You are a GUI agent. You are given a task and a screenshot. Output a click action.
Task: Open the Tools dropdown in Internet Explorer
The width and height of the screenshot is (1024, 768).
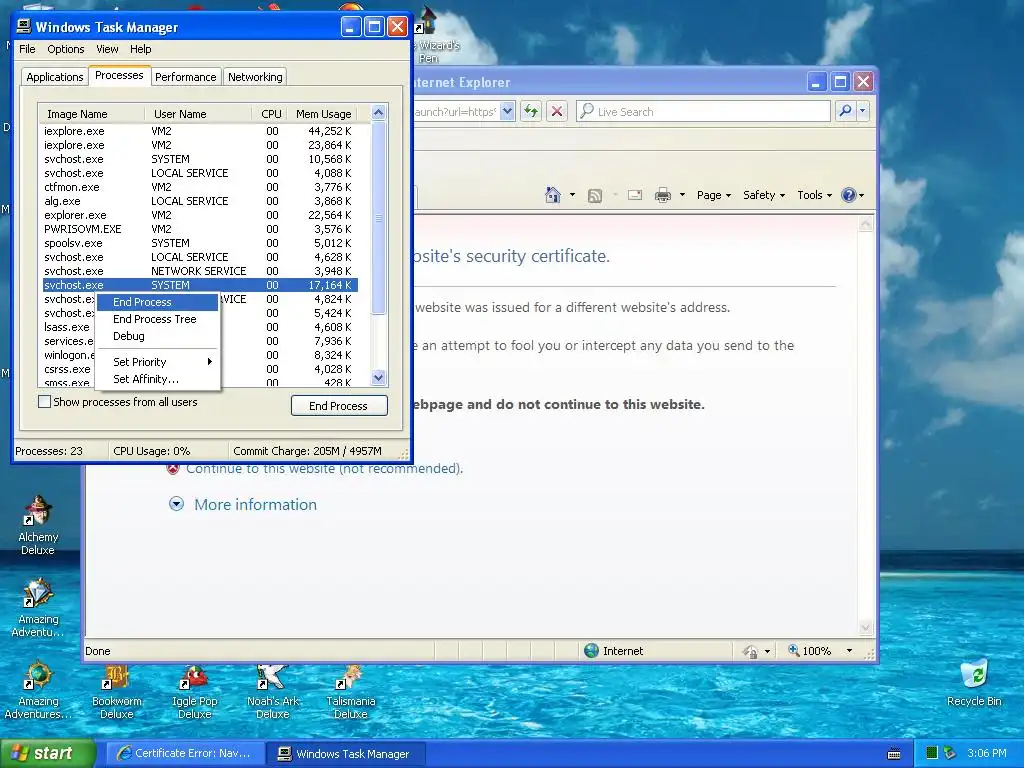[x=814, y=195]
